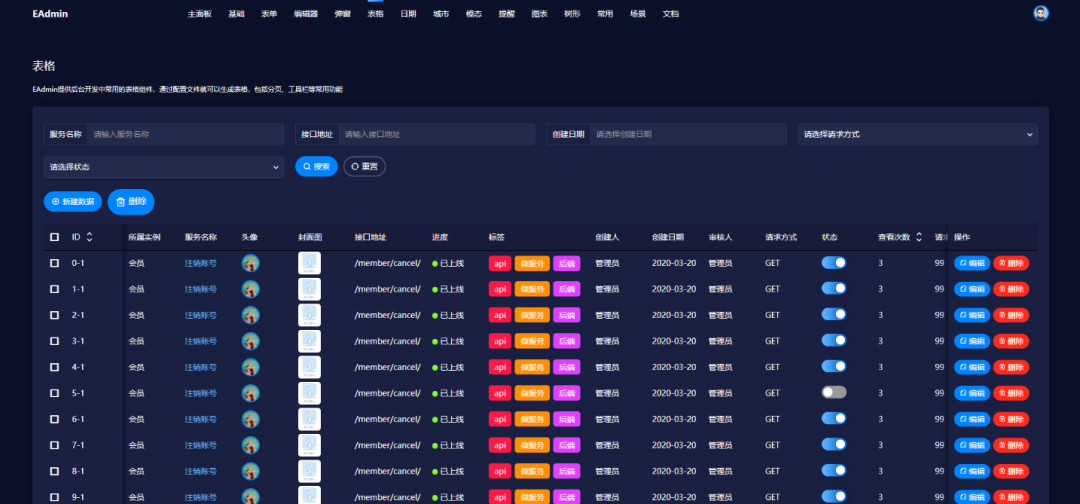Click the EAdmin logo
The height and width of the screenshot is (504, 1080).
[x=50, y=14]
